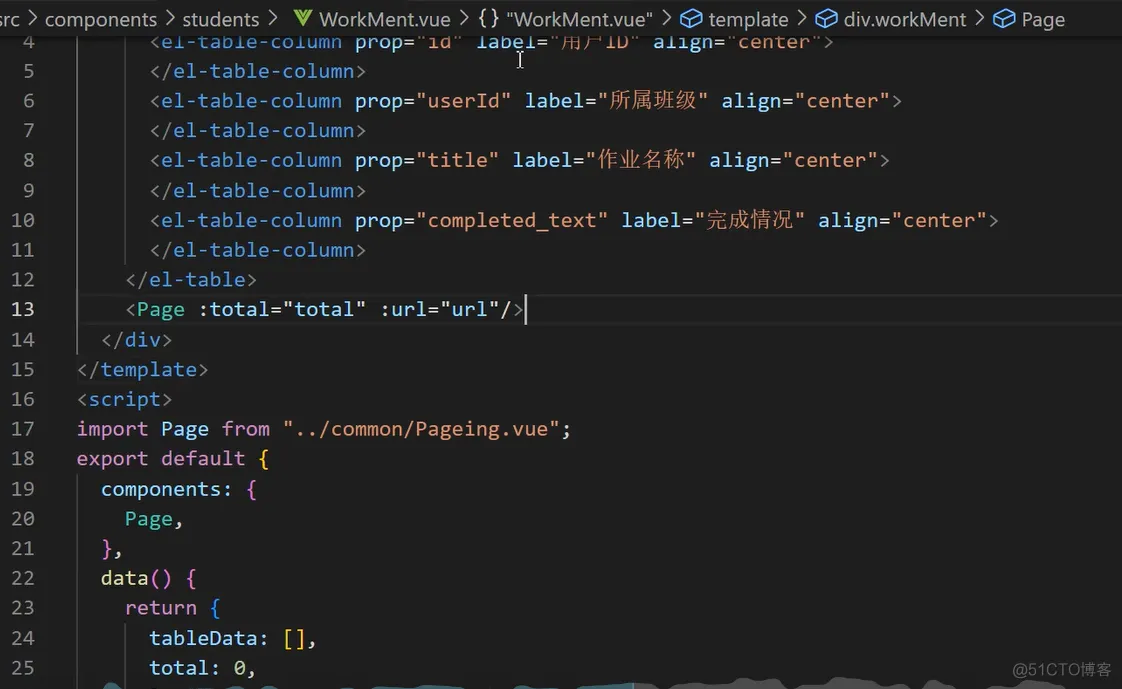Click the "../common/Pageing.vue" import path
The height and width of the screenshot is (689, 1122).
click(420, 429)
